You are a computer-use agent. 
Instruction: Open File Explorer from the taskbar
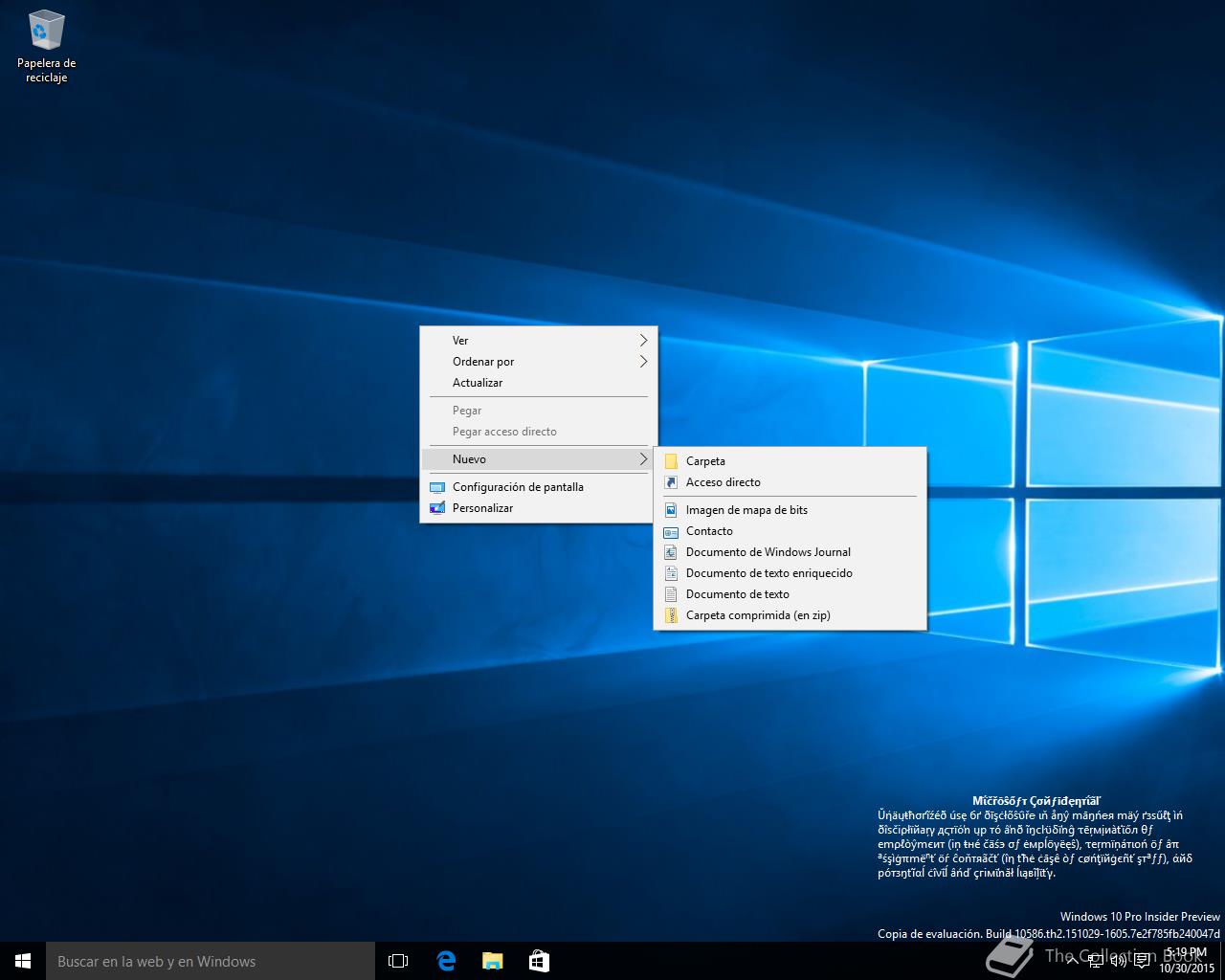(492, 961)
